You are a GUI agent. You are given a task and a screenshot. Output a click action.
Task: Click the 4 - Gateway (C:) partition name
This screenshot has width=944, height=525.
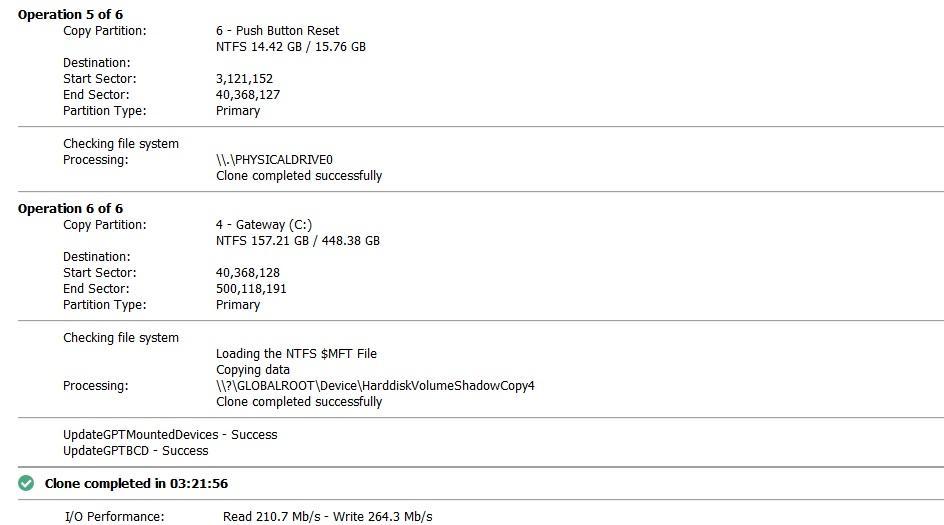(x=264, y=225)
